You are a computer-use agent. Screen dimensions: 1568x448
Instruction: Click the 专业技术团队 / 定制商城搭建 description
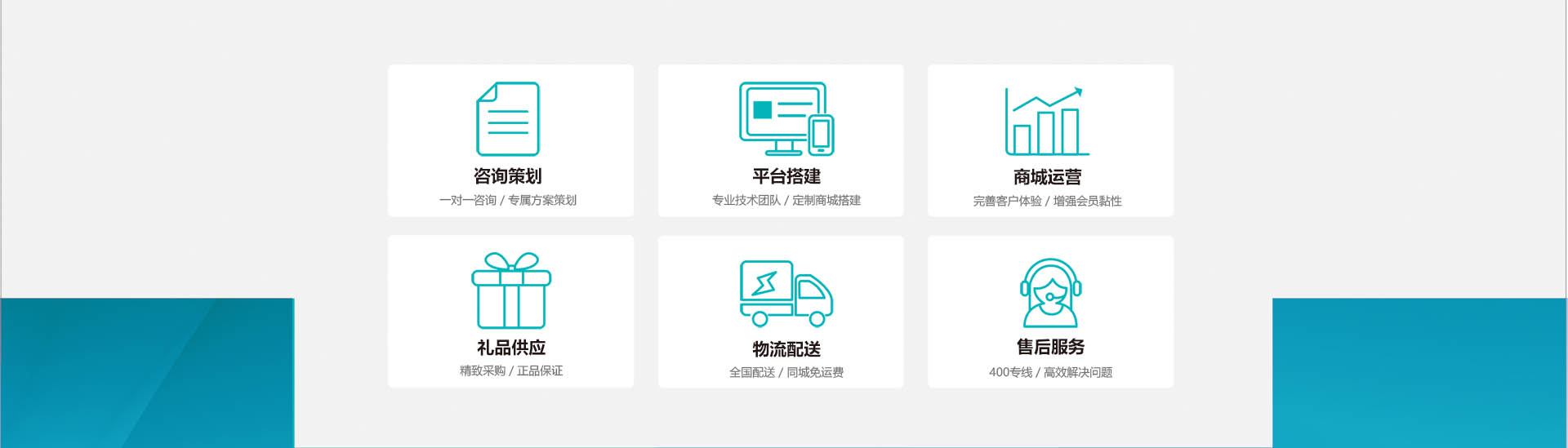coord(786,200)
